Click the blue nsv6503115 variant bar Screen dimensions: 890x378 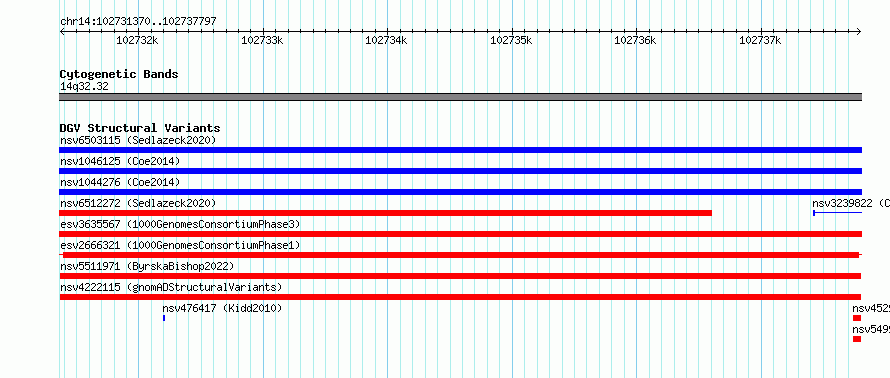(x=460, y=150)
